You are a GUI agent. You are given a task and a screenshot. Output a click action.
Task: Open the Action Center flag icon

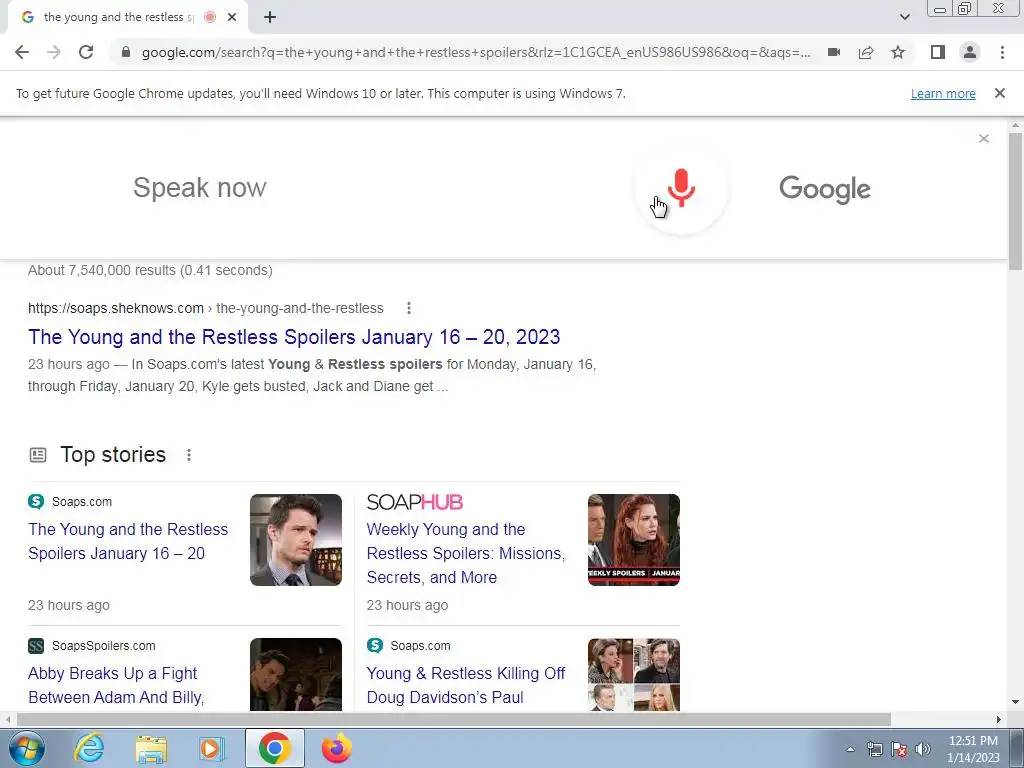click(899, 749)
